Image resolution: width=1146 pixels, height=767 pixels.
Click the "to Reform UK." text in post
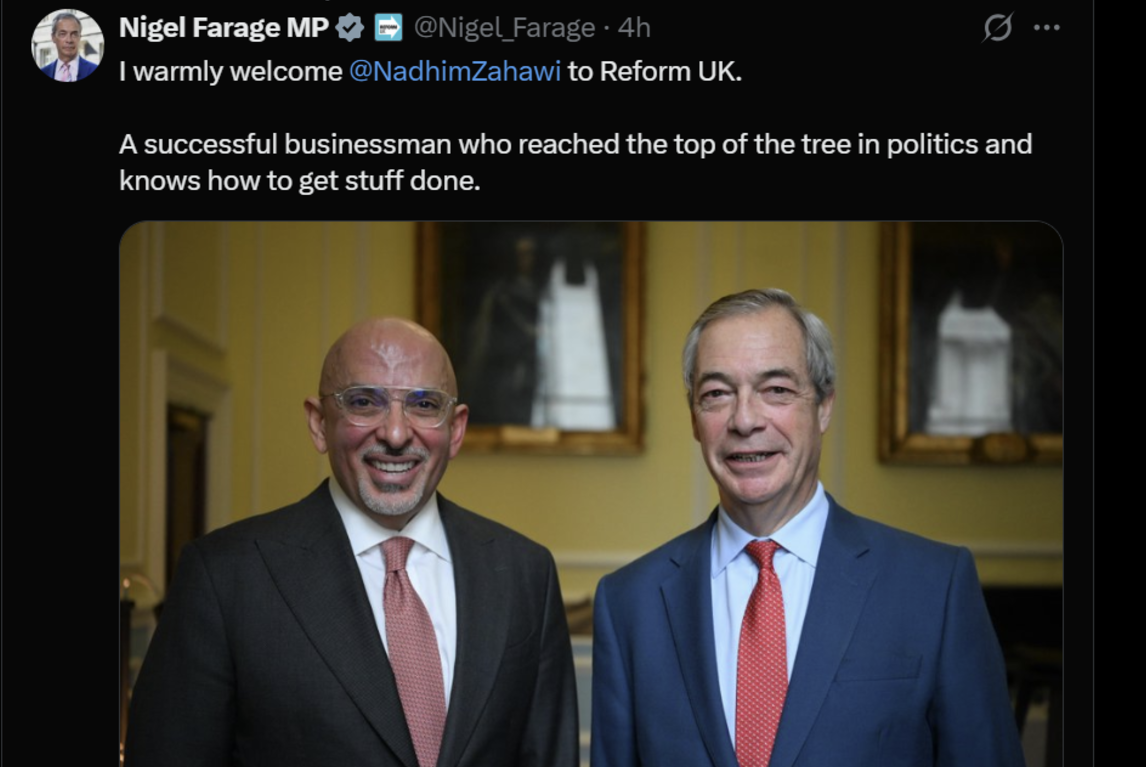pos(655,73)
